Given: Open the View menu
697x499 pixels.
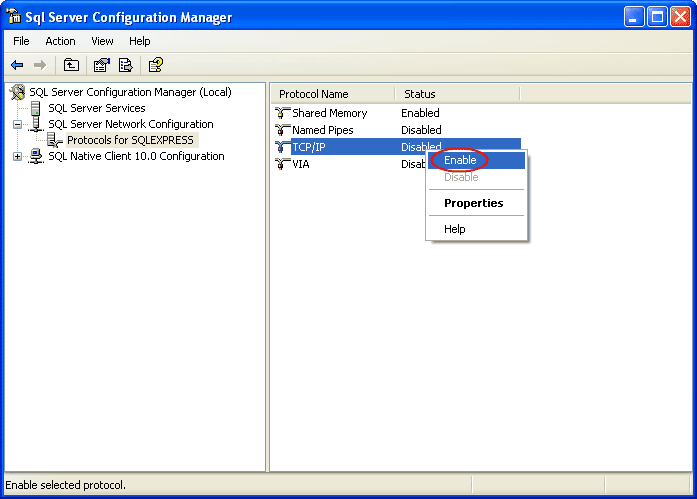Looking at the screenshot, I should (x=102, y=41).
